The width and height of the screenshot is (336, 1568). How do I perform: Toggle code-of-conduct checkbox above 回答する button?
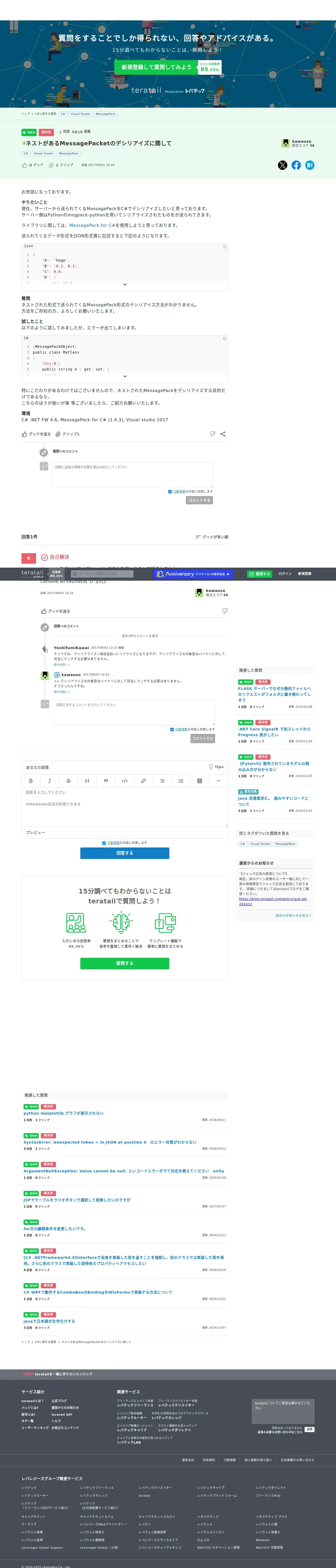(x=104, y=843)
